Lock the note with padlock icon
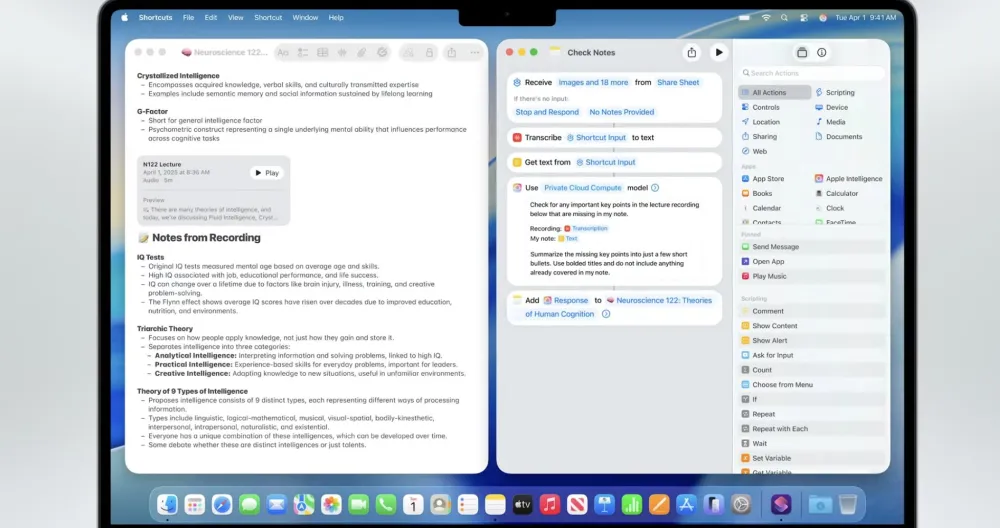The image size is (1000, 528). tap(429, 52)
